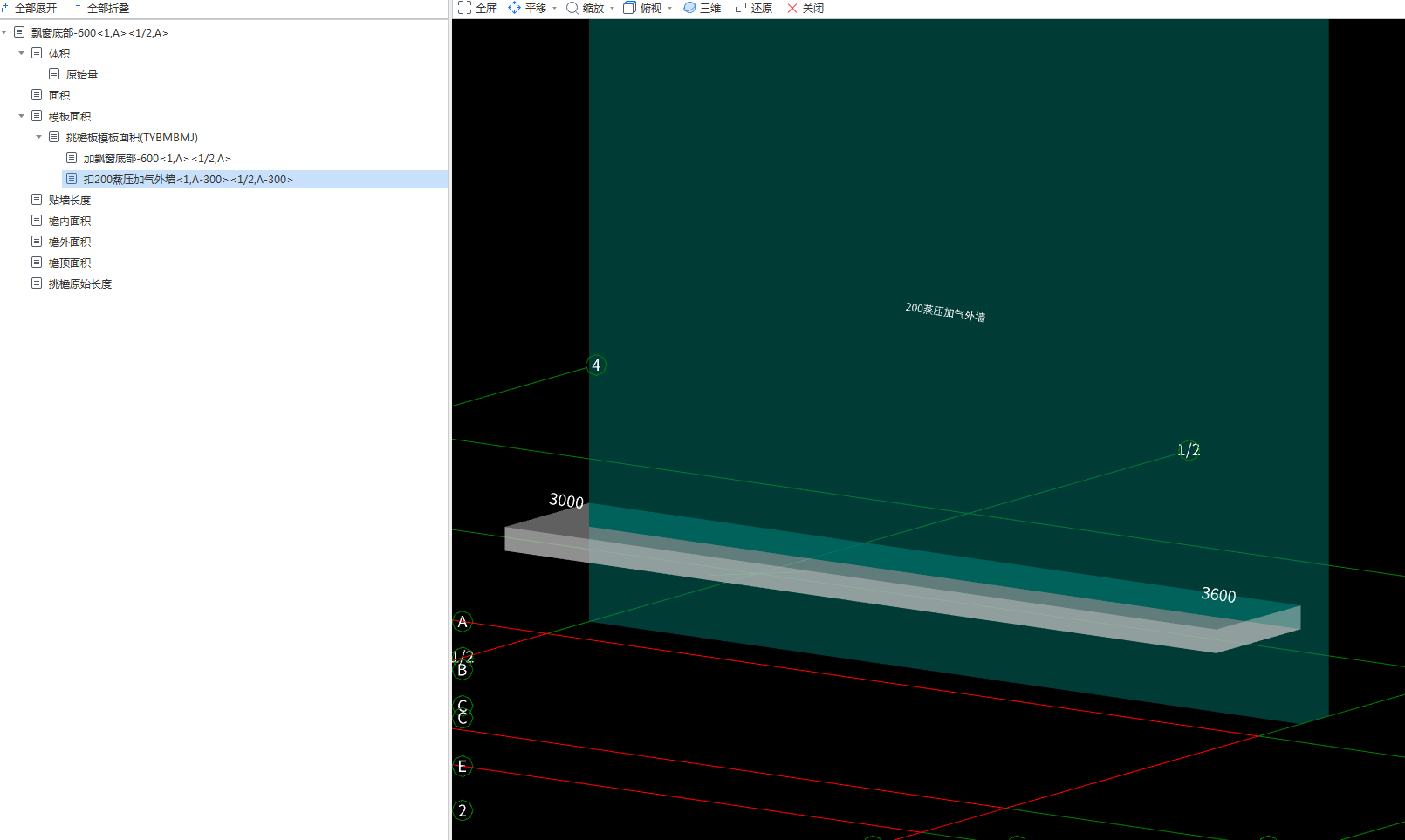
Task: Click the document icon beside 面积
Action: [x=37, y=95]
